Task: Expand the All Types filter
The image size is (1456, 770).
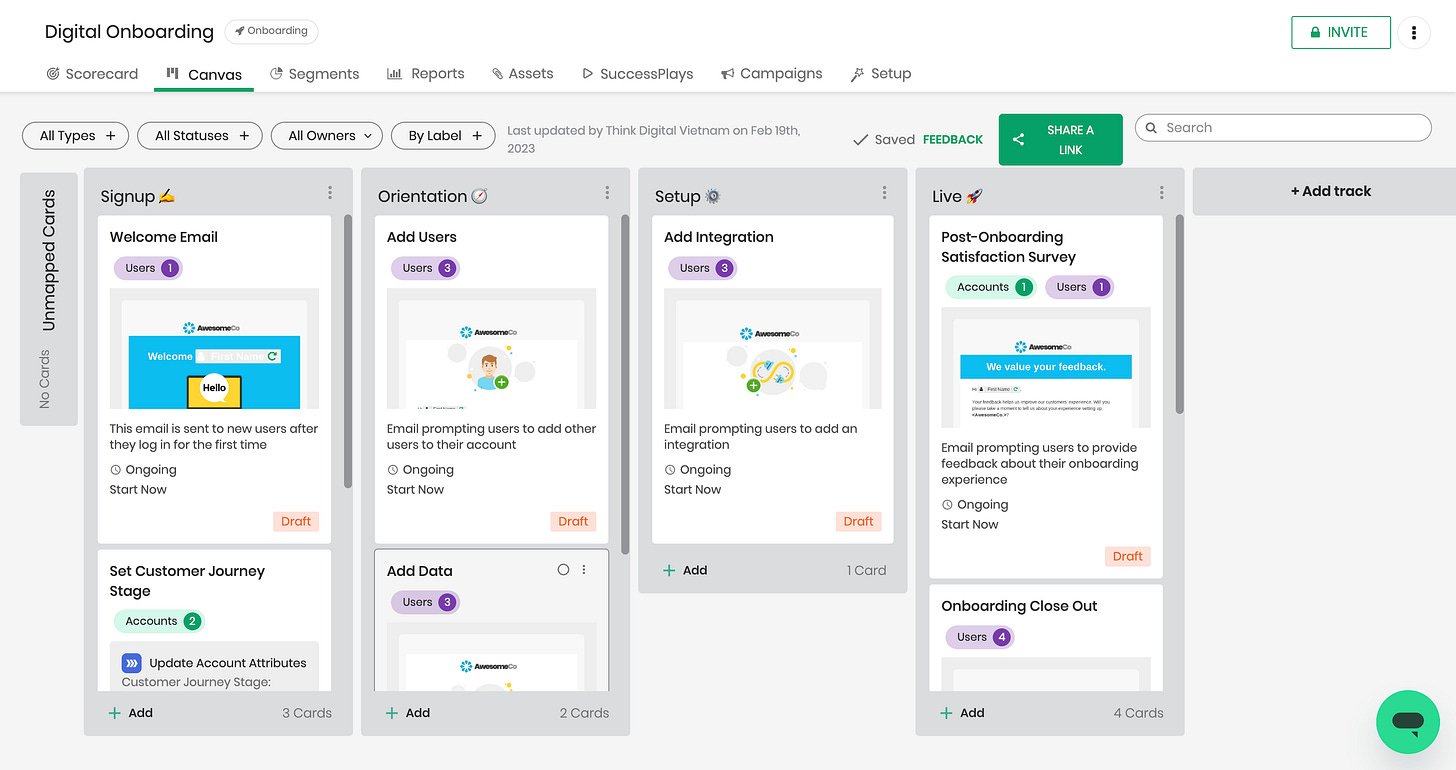Action: (x=76, y=136)
